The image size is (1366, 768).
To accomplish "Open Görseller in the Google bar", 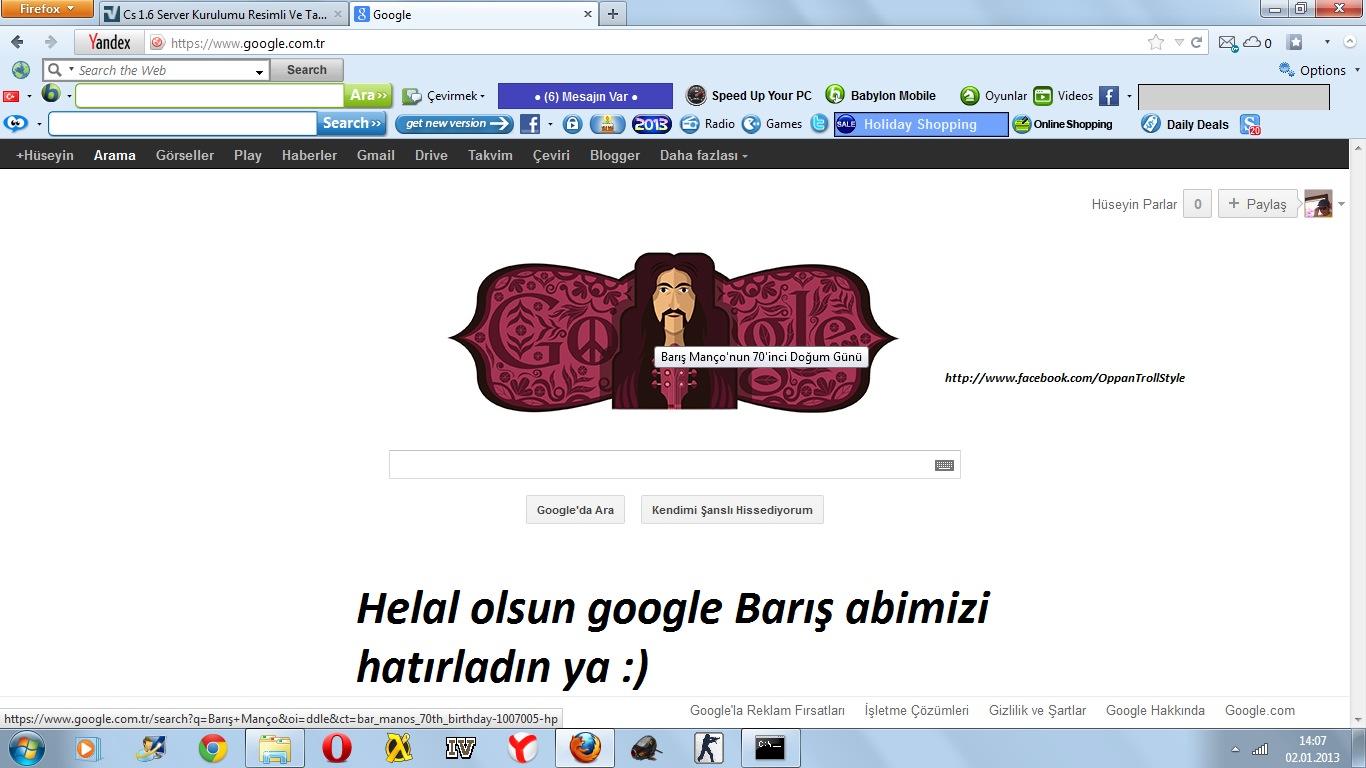I will tap(185, 155).
